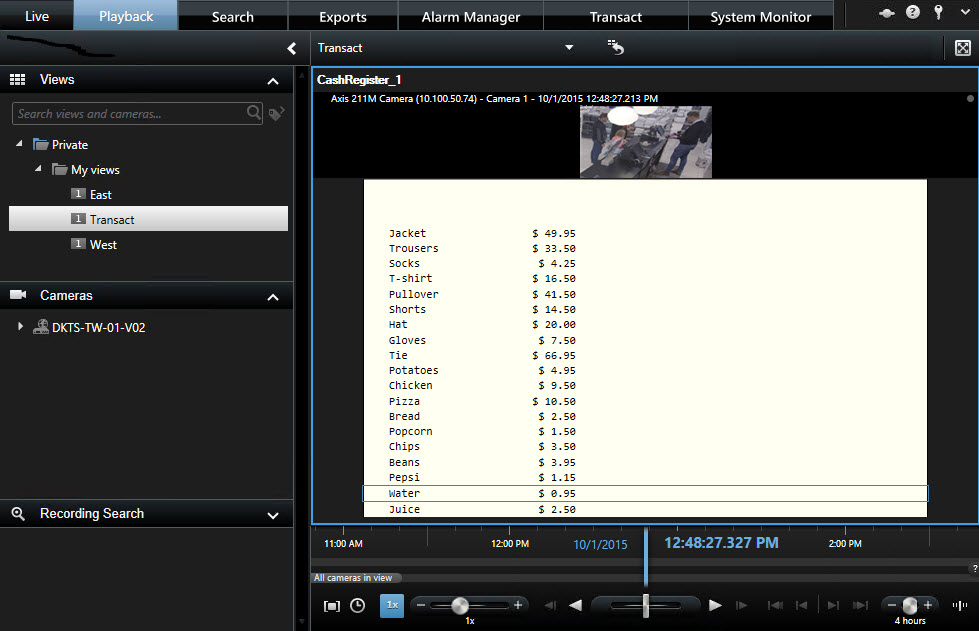
Task: Expand the DKTS-TW-01-V02 camera server
Action: tap(20, 327)
